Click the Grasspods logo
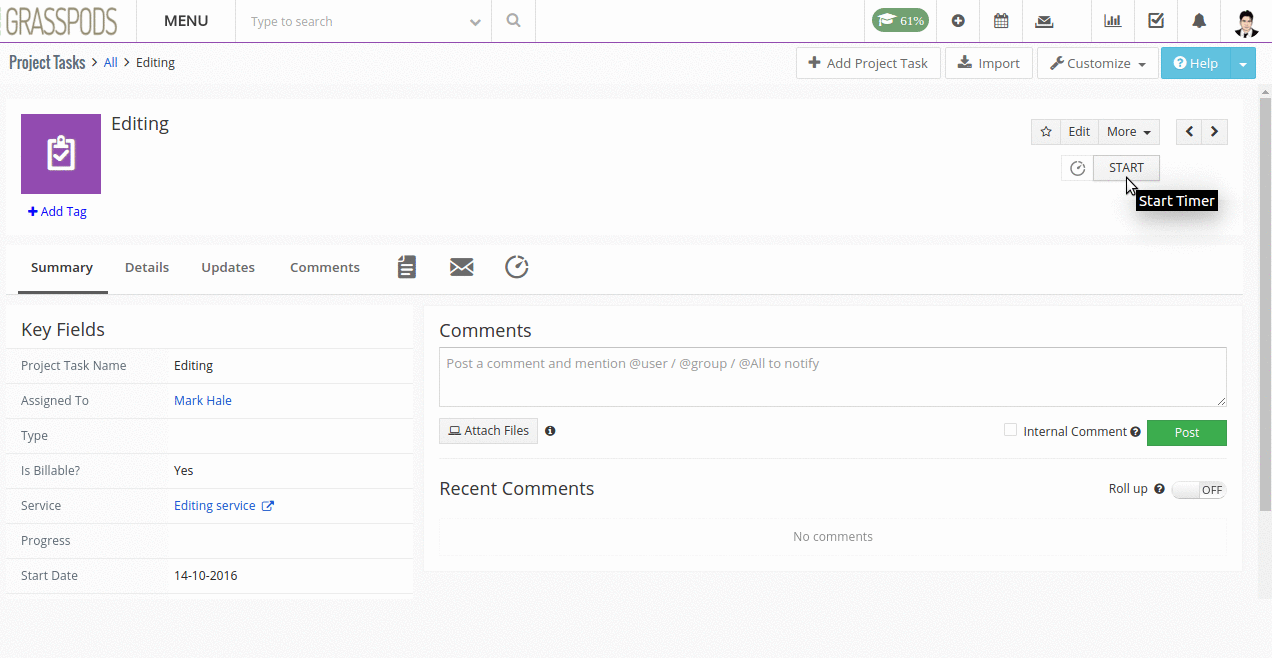Image resolution: width=1272 pixels, height=658 pixels. (59, 21)
